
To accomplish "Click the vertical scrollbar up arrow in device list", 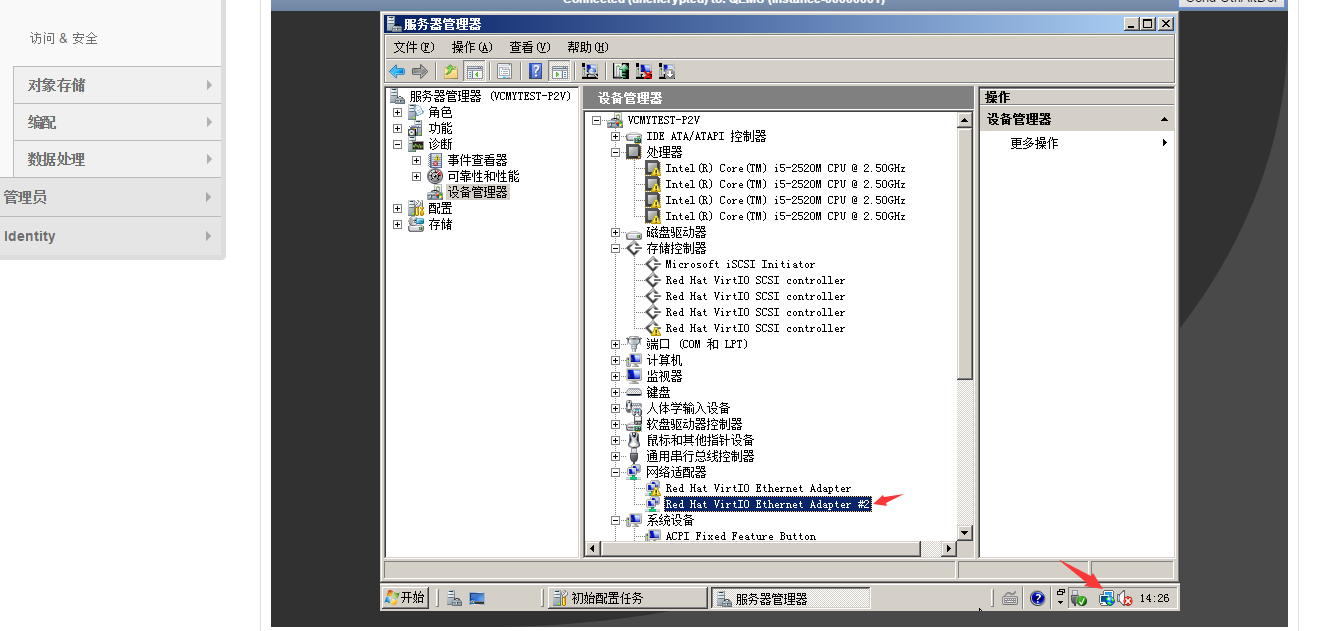I will click(x=965, y=120).
